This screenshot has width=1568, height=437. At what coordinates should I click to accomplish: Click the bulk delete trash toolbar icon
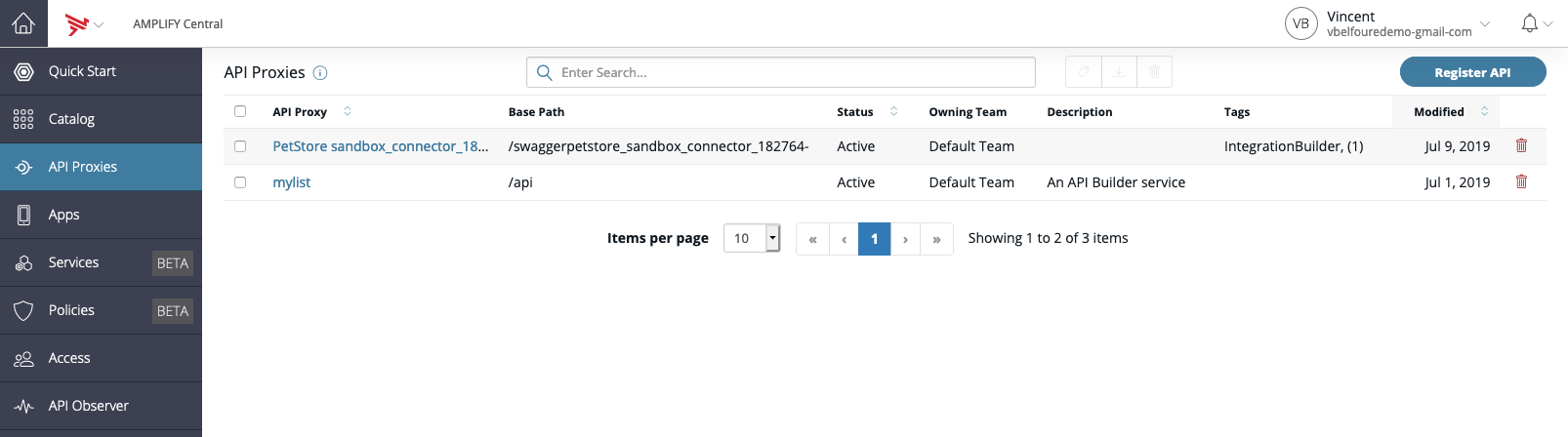click(x=1154, y=72)
